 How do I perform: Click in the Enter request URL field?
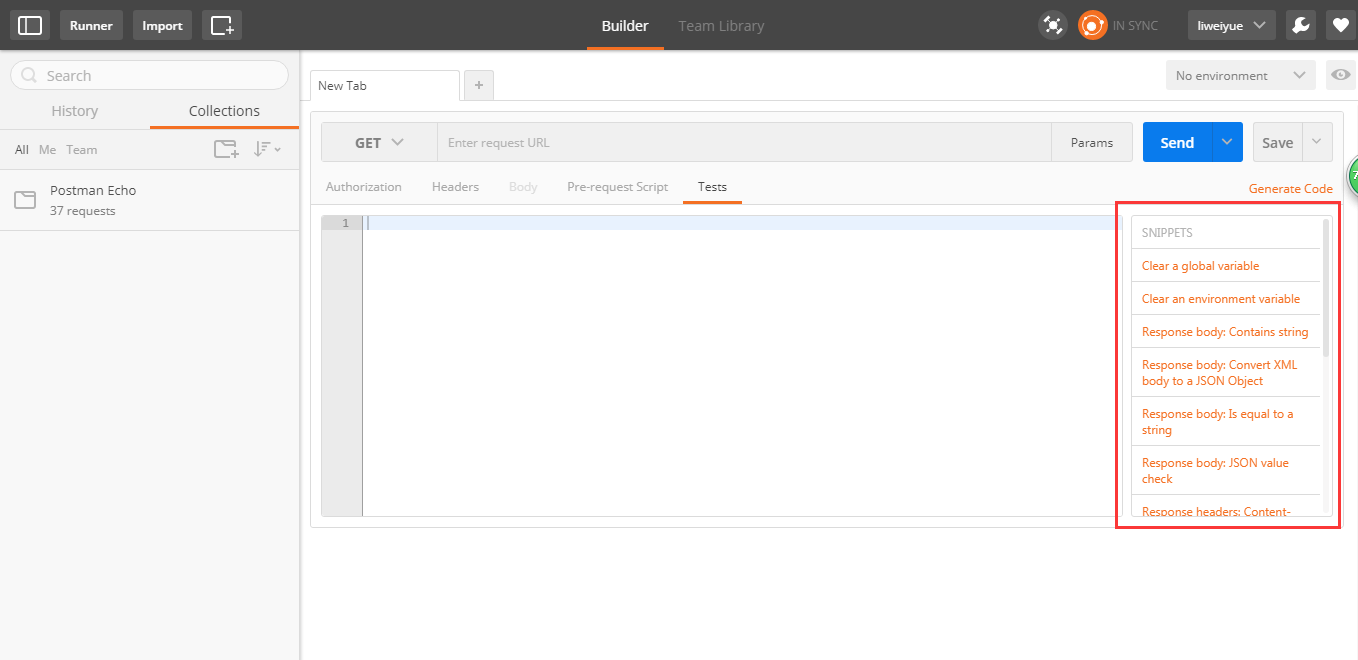744,142
